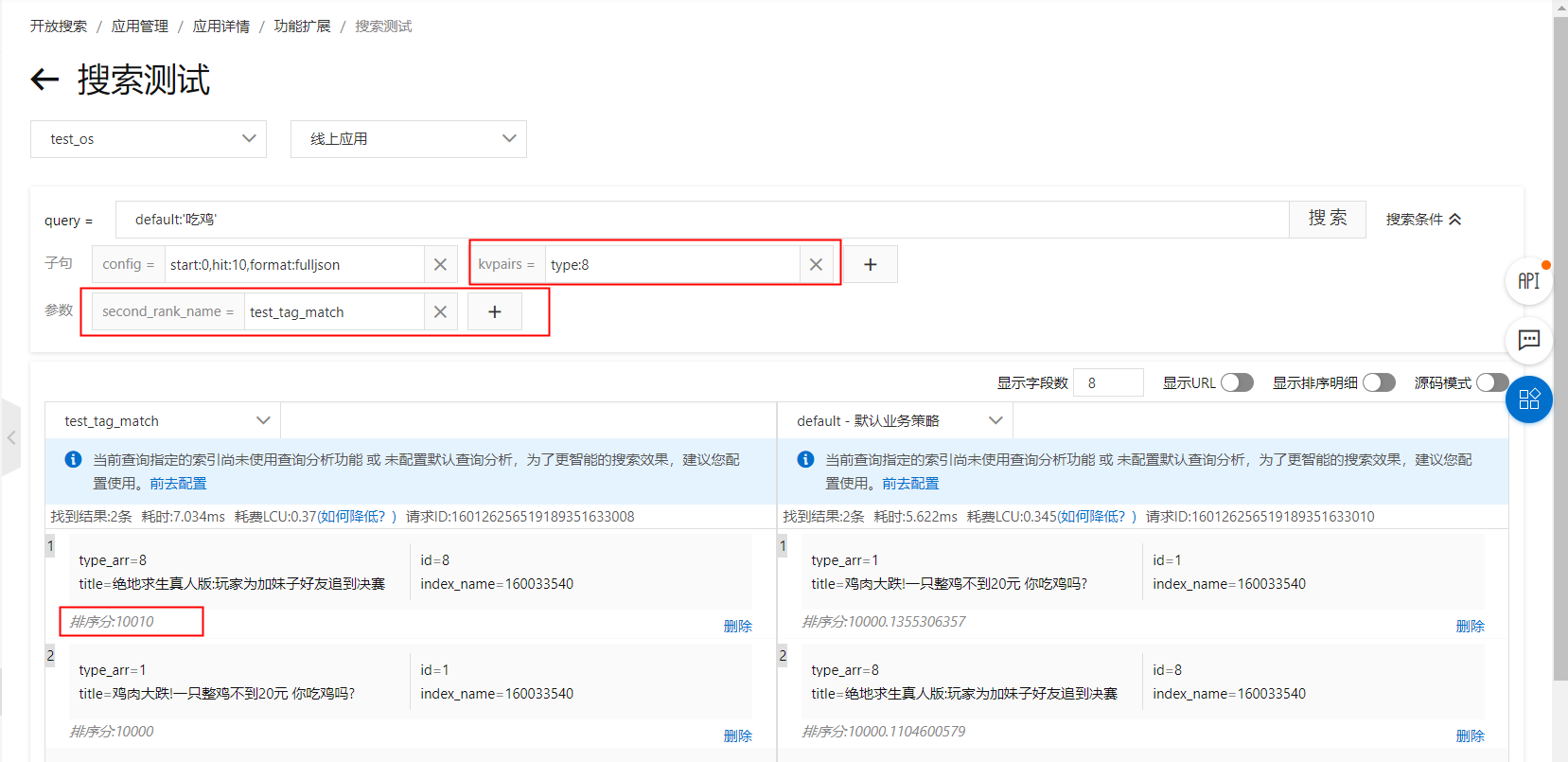Click the 耗时:7.034ms text
Image resolution: width=1568 pixels, height=762 pixels.
tap(184, 517)
